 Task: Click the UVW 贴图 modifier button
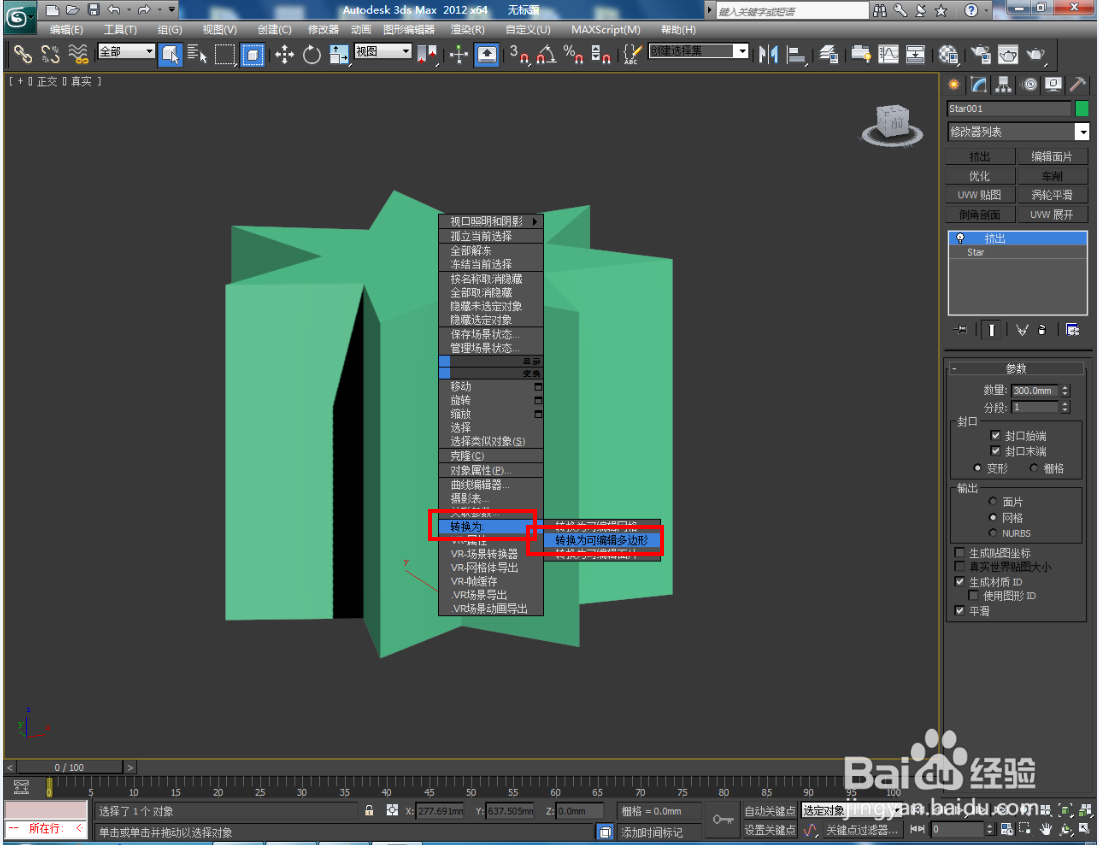[x=980, y=195]
